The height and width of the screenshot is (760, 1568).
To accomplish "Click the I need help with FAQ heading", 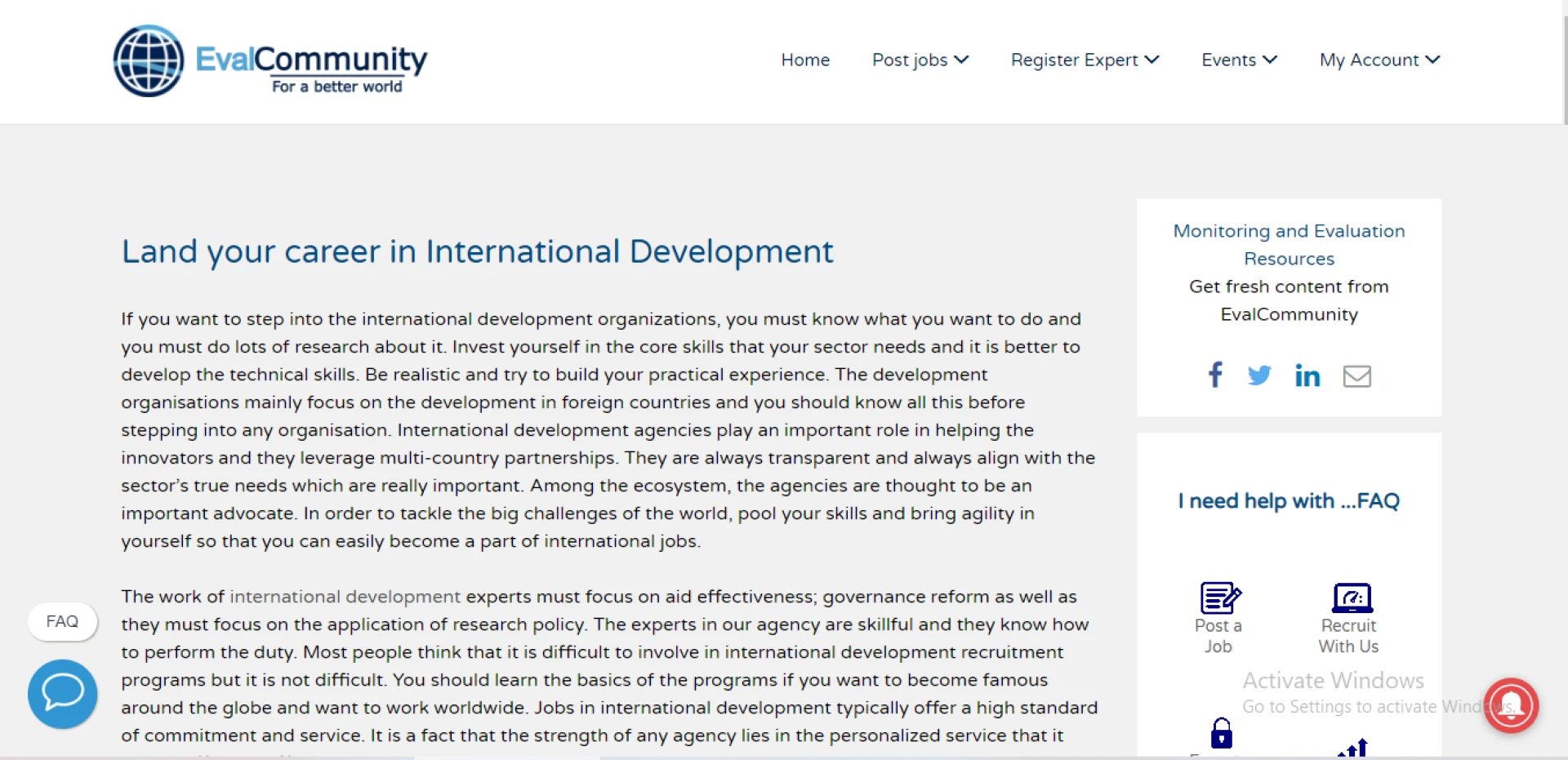I will [1288, 500].
